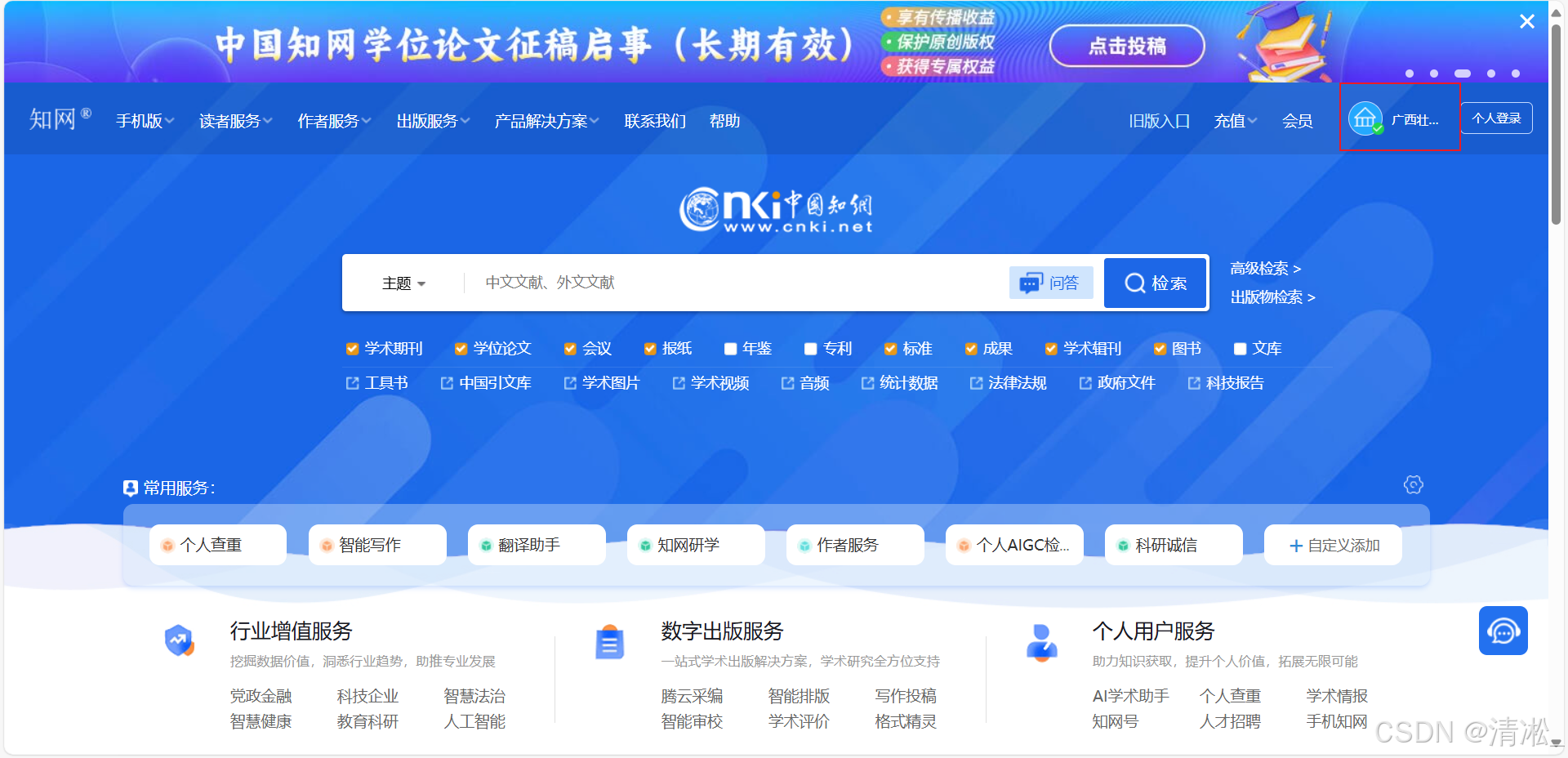Viewport: 1568px width, 758px height.
Task: Open 政府文件 external link
Action: (1117, 383)
